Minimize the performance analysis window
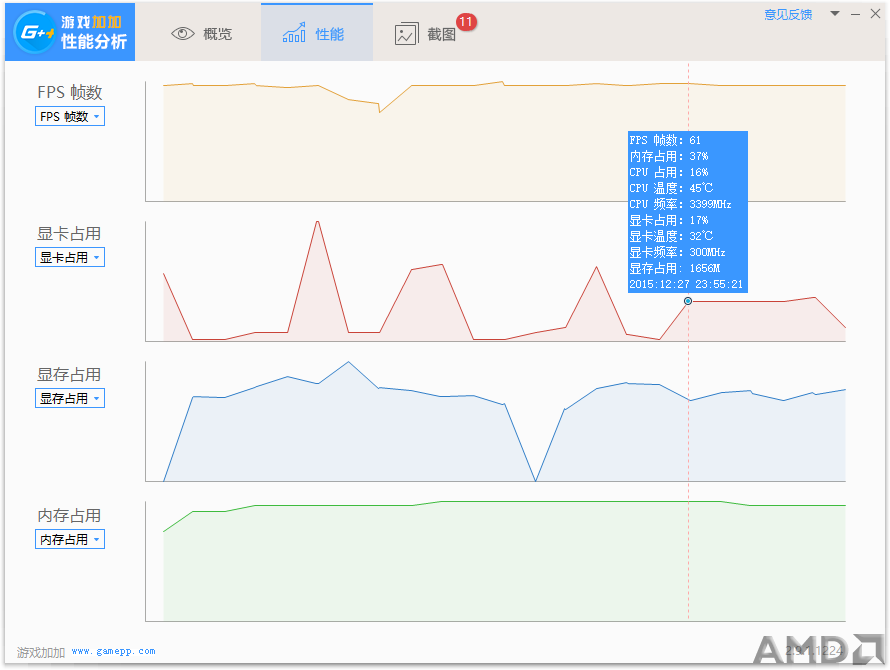 coord(855,14)
